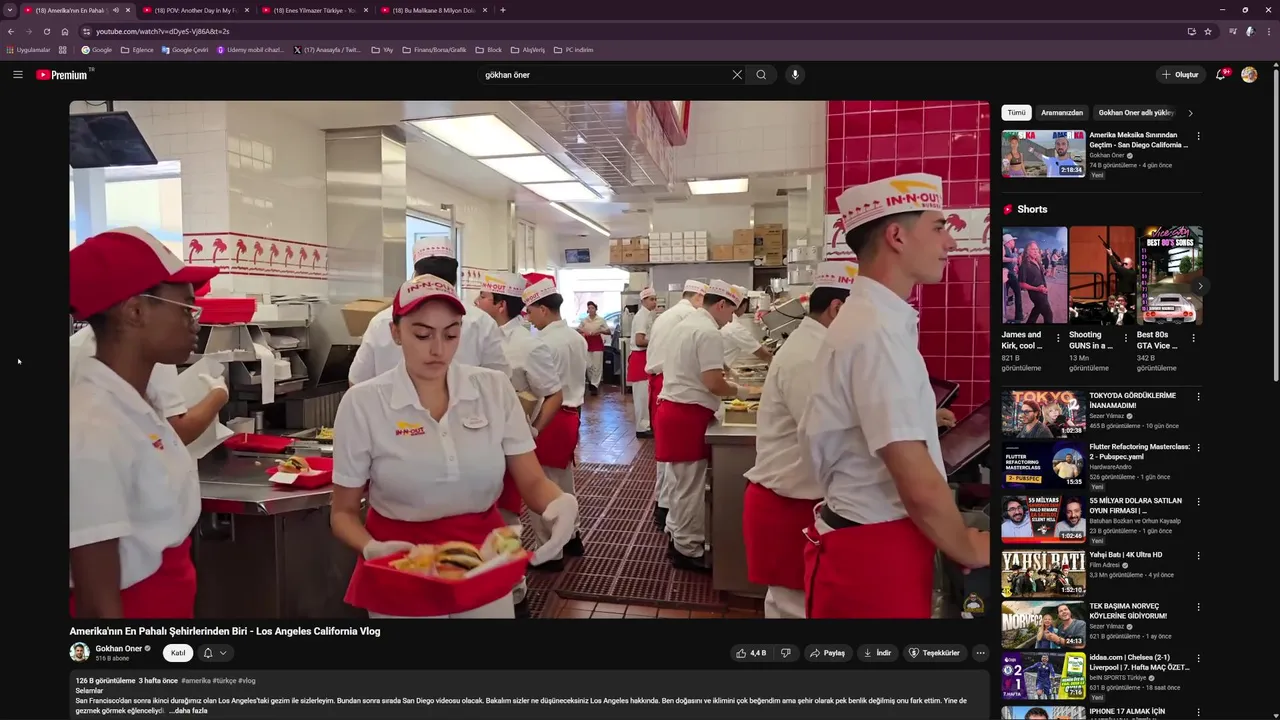Open options for Flutter Refactoring Masterclass video
The width and height of the screenshot is (1280, 720).
[x=1198, y=448]
